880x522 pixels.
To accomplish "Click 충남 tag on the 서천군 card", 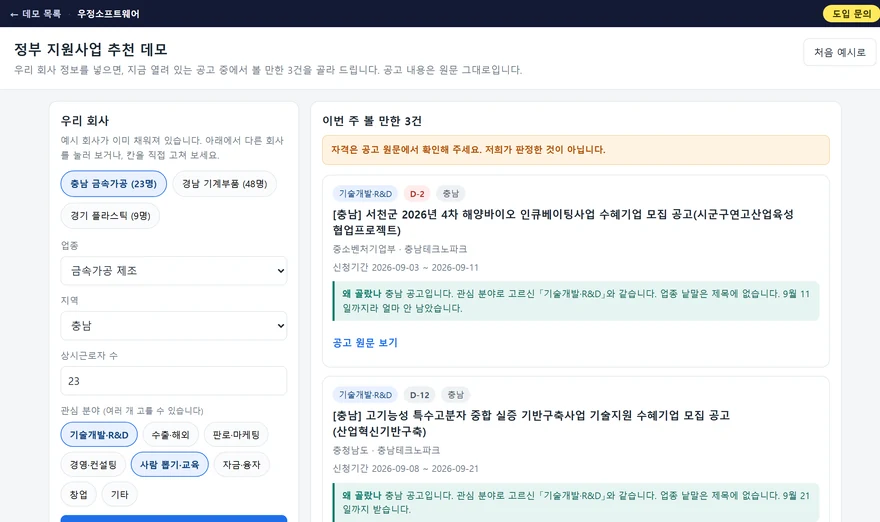I will [451, 194].
